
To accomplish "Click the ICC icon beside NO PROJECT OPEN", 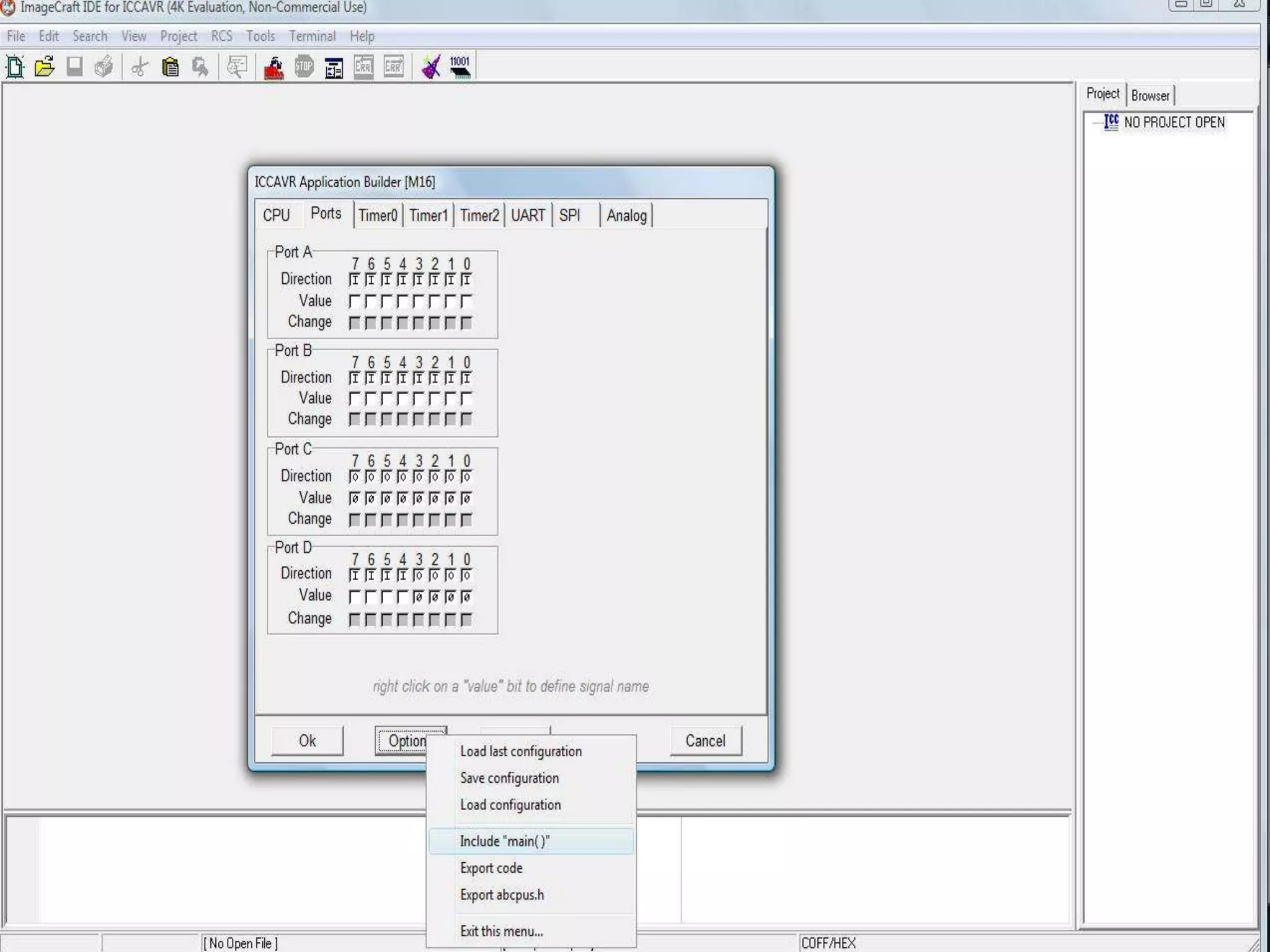I will click(1111, 122).
